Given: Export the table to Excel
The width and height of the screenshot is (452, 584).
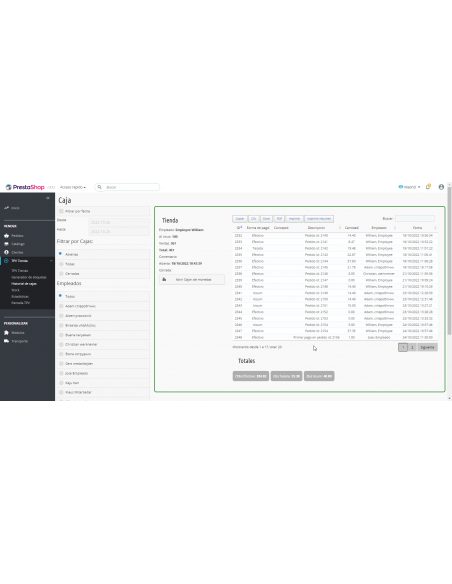Looking at the screenshot, I should [x=266, y=219].
